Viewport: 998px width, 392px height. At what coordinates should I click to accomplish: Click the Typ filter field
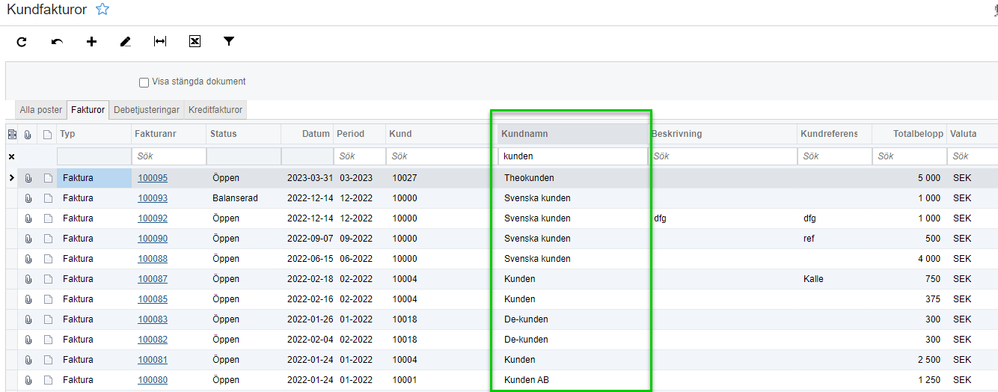[x=93, y=157]
